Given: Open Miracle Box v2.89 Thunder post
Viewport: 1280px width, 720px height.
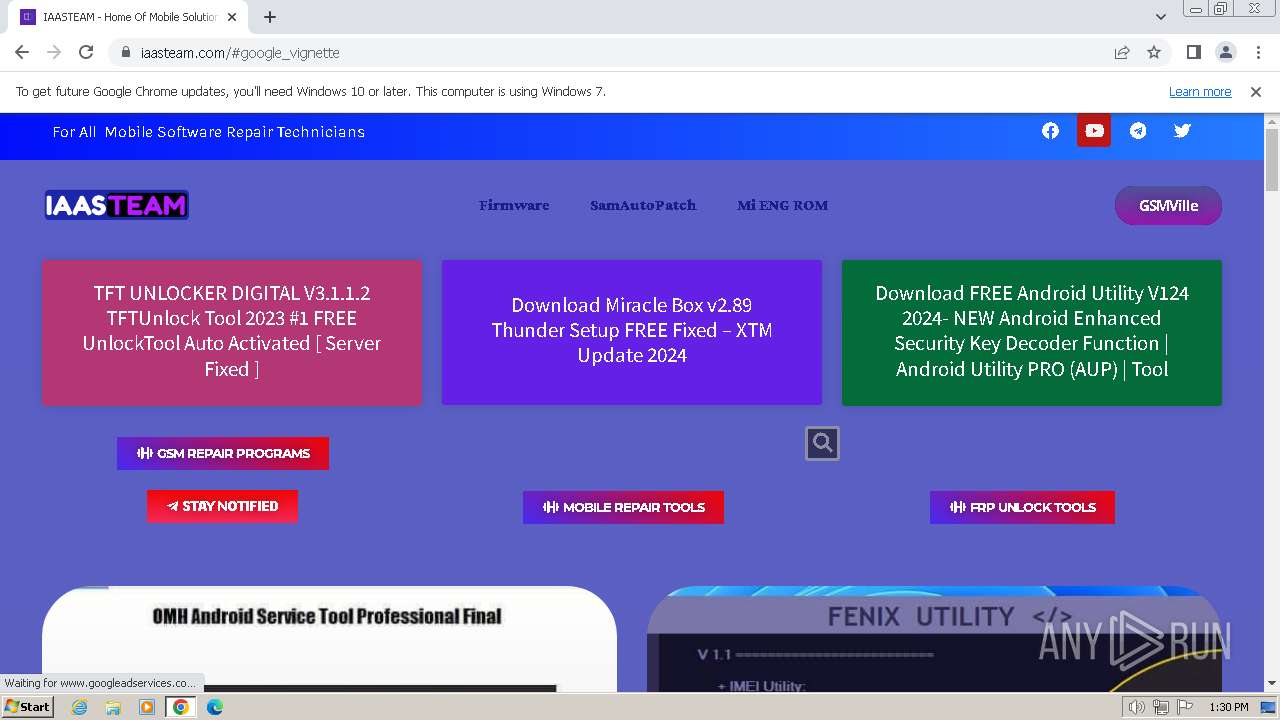Looking at the screenshot, I should tap(632, 332).
